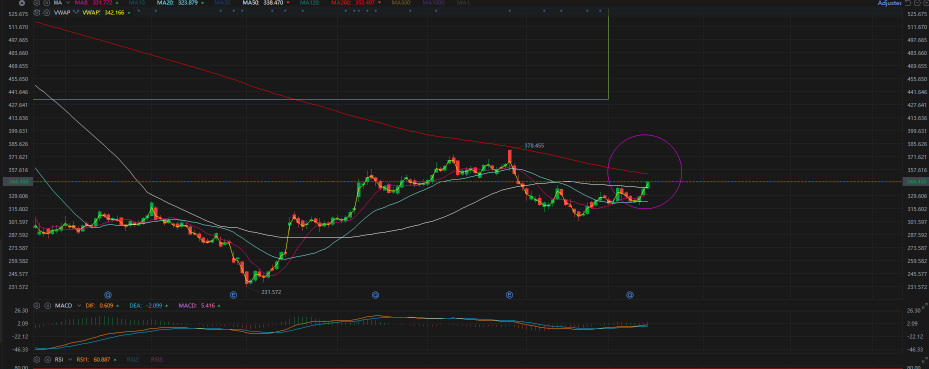Remove the RSI indicator with its X icon
Image resolution: width=929 pixels, height=369 pixels.
click(x=47, y=360)
